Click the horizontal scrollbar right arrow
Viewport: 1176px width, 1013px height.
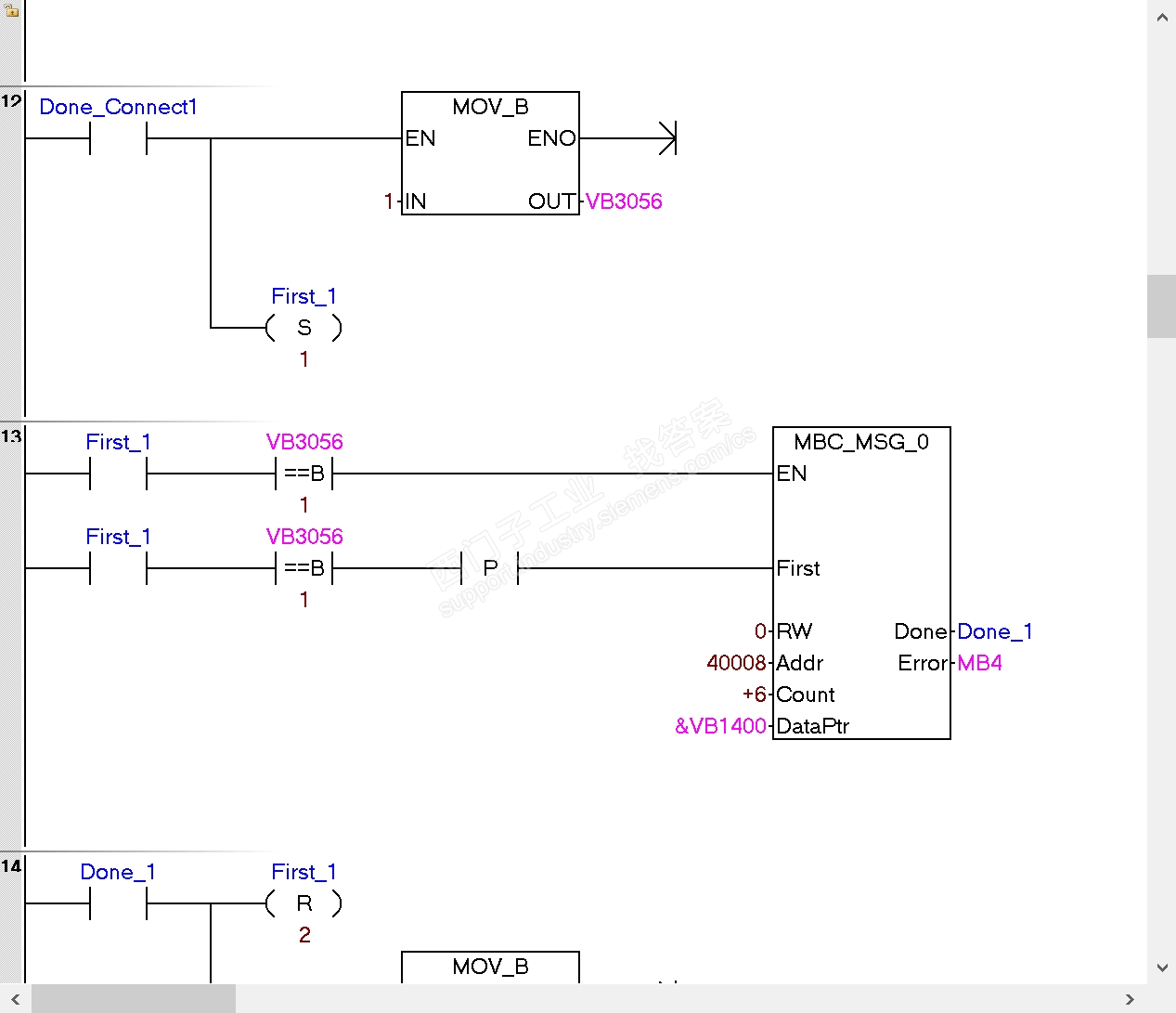1130,999
